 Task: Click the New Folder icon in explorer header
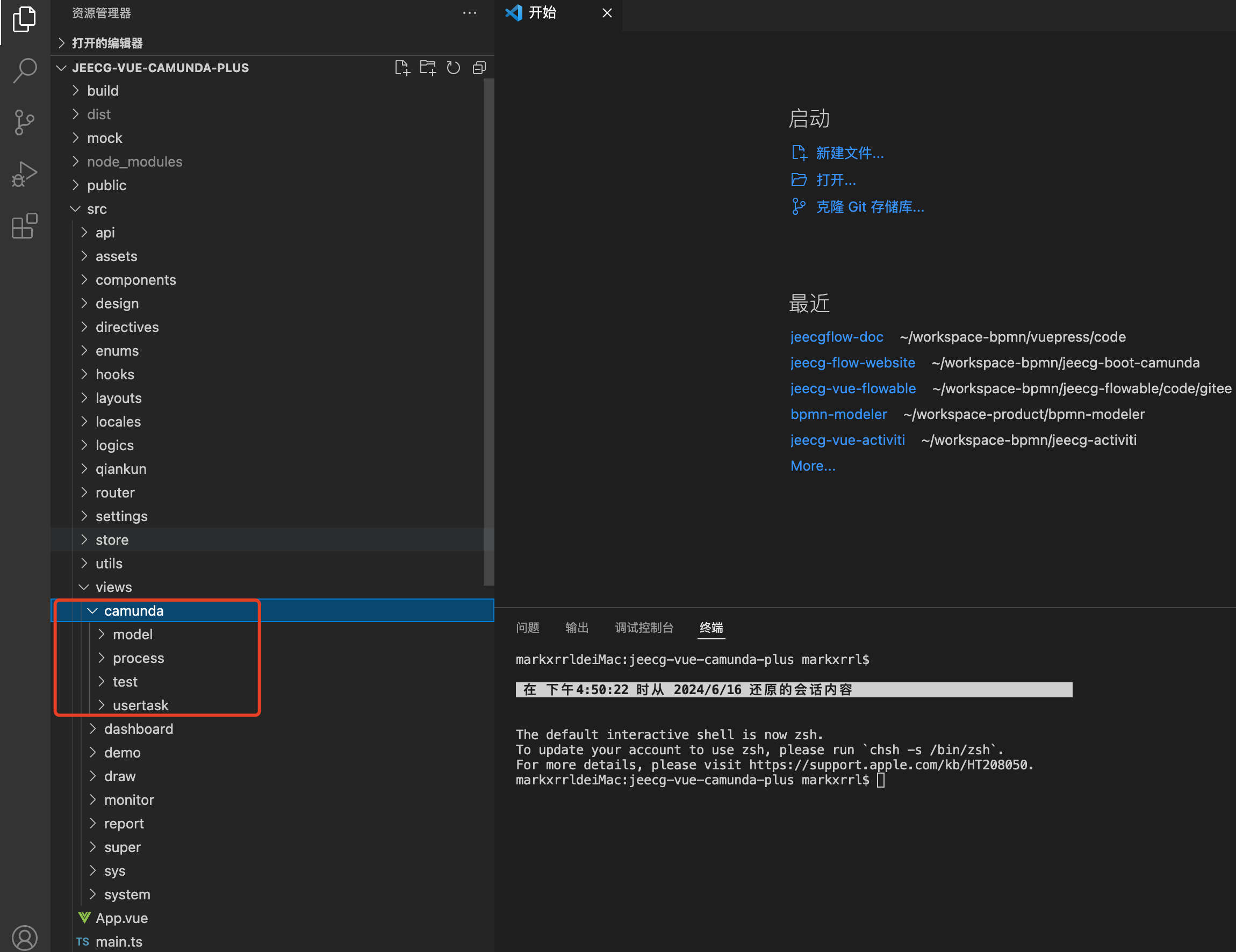tap(428, 68)
